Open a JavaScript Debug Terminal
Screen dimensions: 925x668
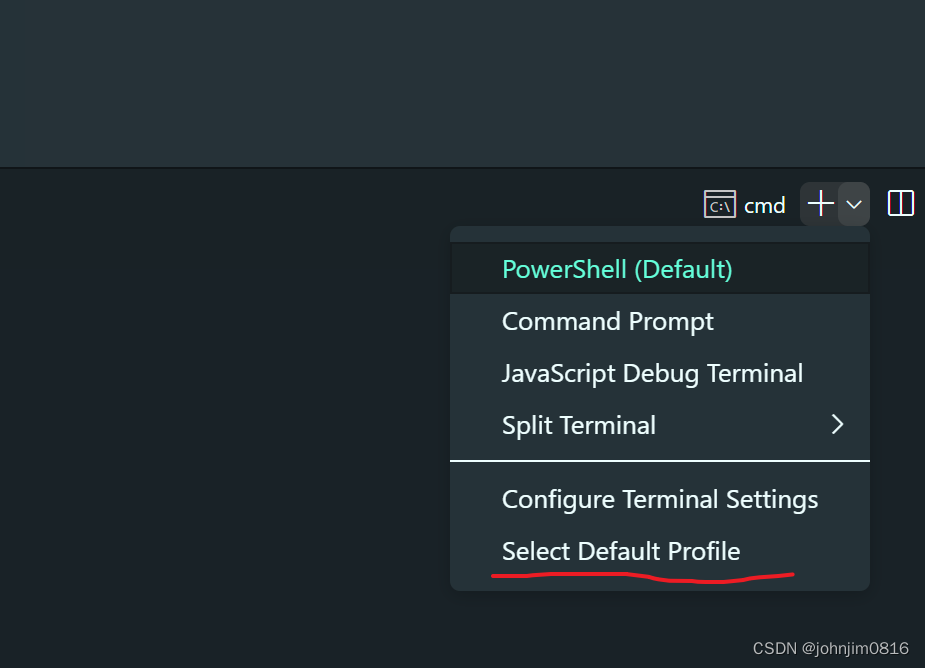pos(652,373)
